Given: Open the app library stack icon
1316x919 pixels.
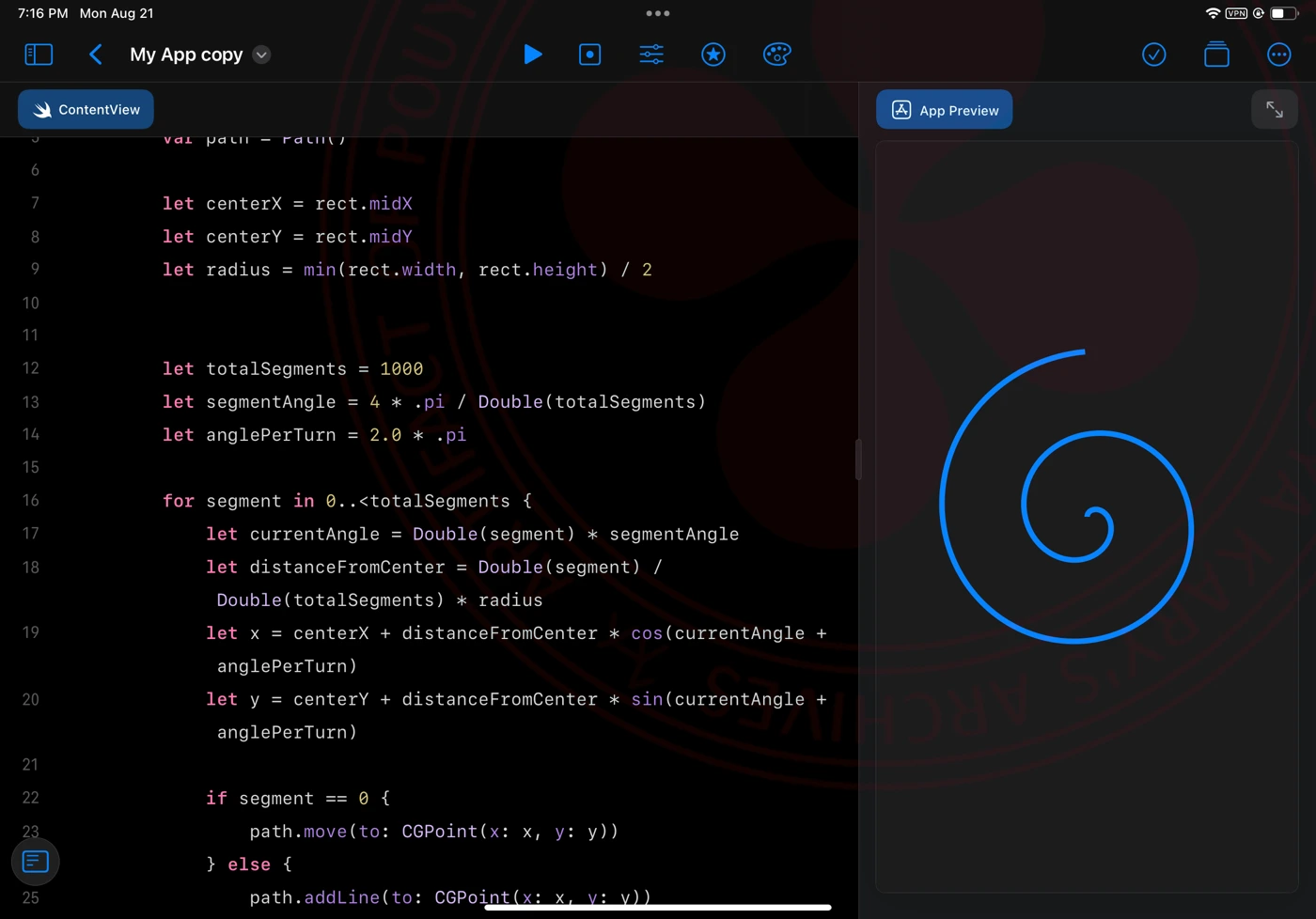Looking at the screenshot, I should click(1216, 55).
